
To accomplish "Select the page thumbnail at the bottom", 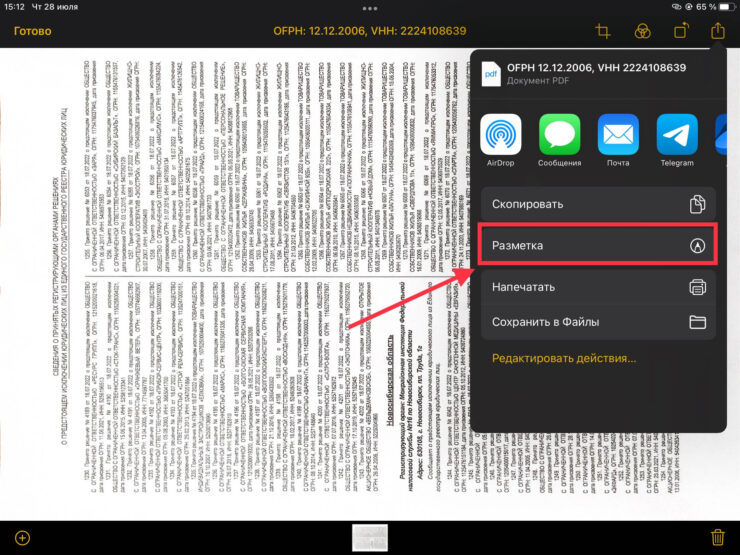I will [370, 537].
